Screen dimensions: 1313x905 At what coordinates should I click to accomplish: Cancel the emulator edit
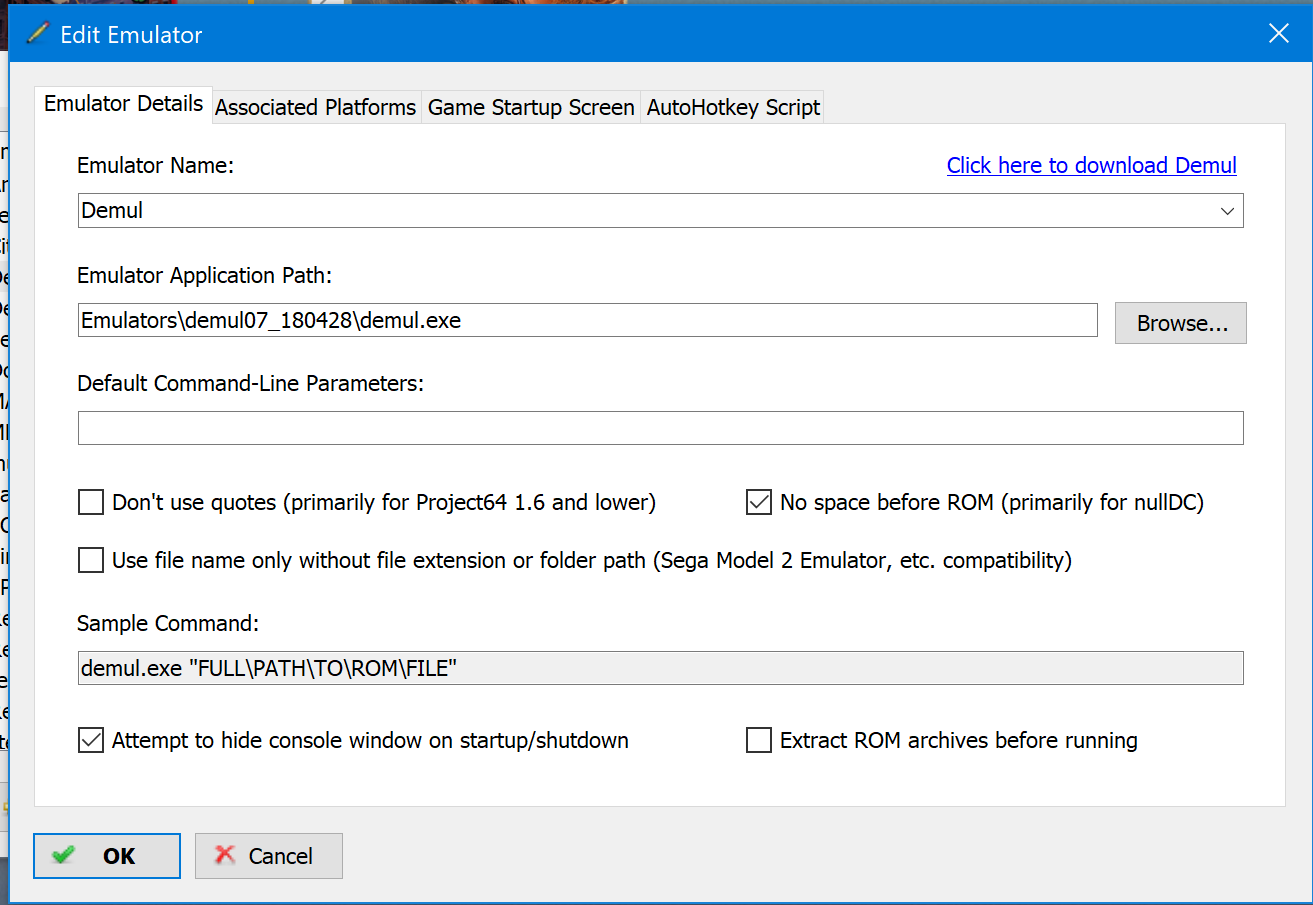pos(269,856)
